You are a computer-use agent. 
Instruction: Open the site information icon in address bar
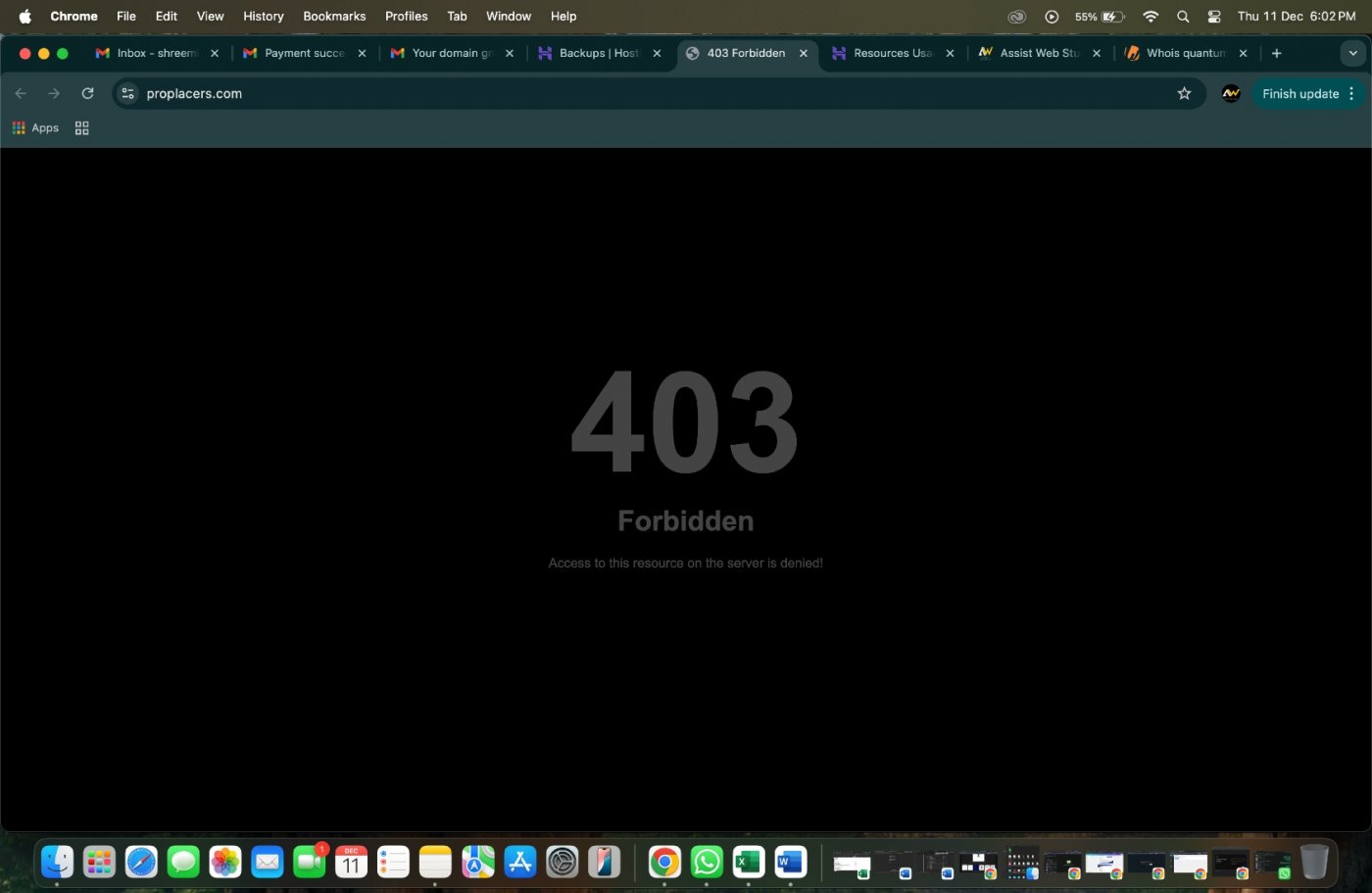(127, 93)
